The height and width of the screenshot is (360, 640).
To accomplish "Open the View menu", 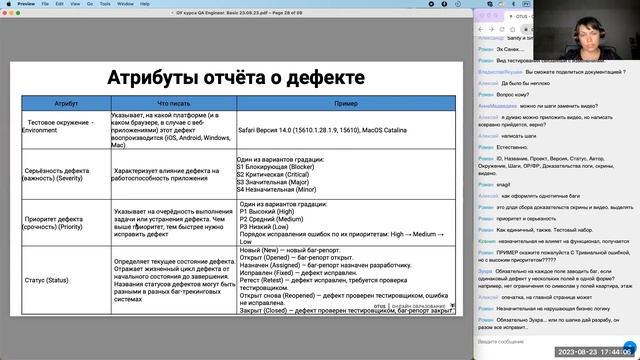I will tap(75, 4).
